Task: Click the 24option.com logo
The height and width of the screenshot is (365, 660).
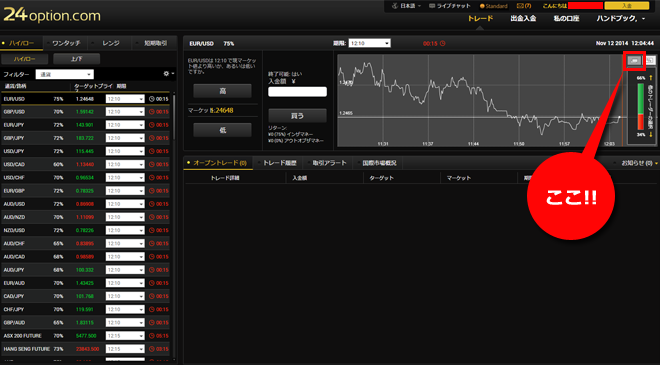Action: tap(52, 15)
